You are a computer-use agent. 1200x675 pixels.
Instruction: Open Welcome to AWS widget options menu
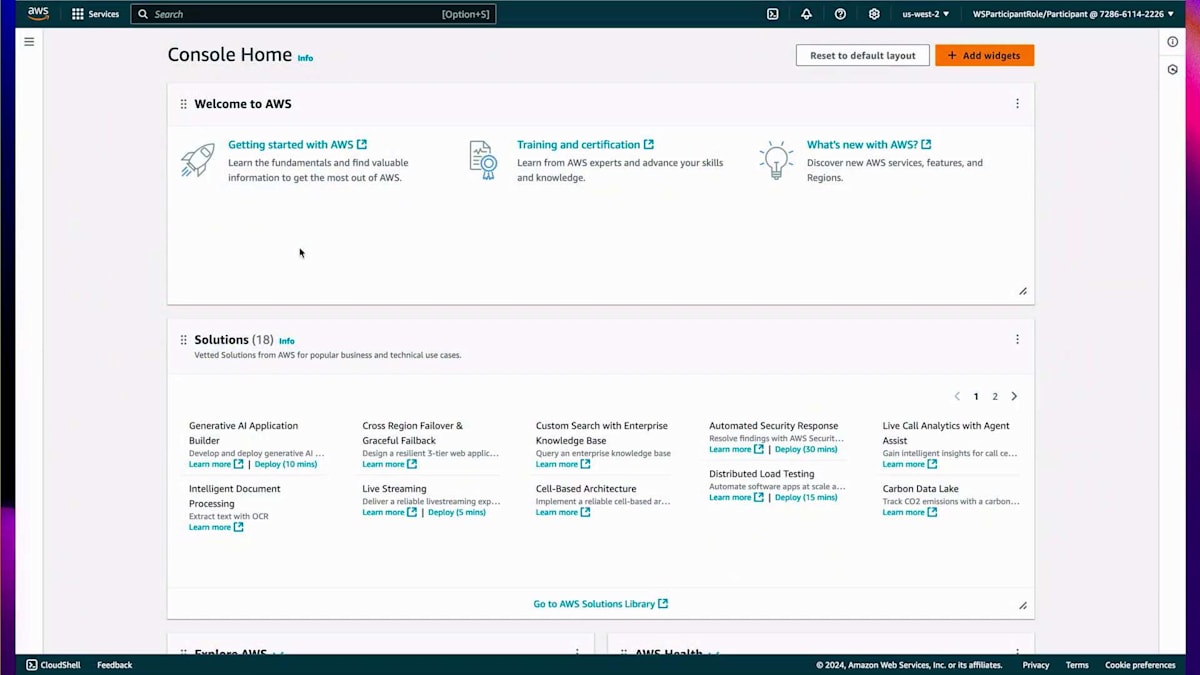click(1017, 104)
